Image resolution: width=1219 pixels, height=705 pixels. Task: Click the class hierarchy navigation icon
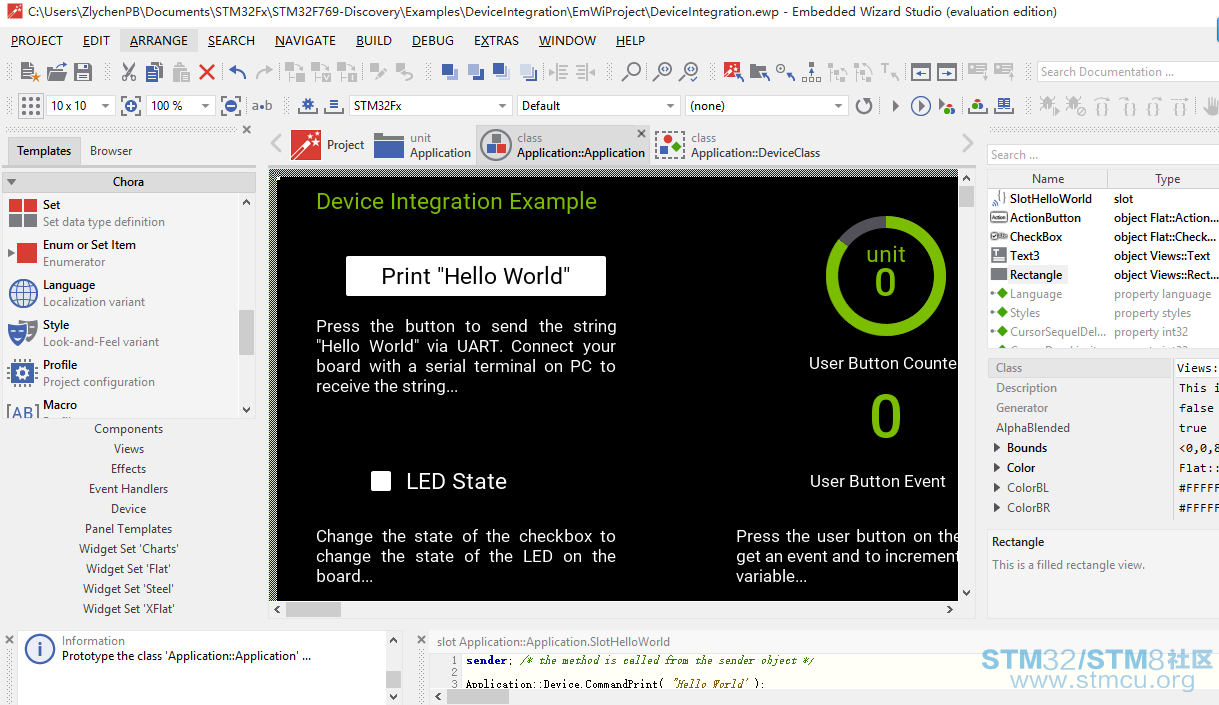point(811,72)
